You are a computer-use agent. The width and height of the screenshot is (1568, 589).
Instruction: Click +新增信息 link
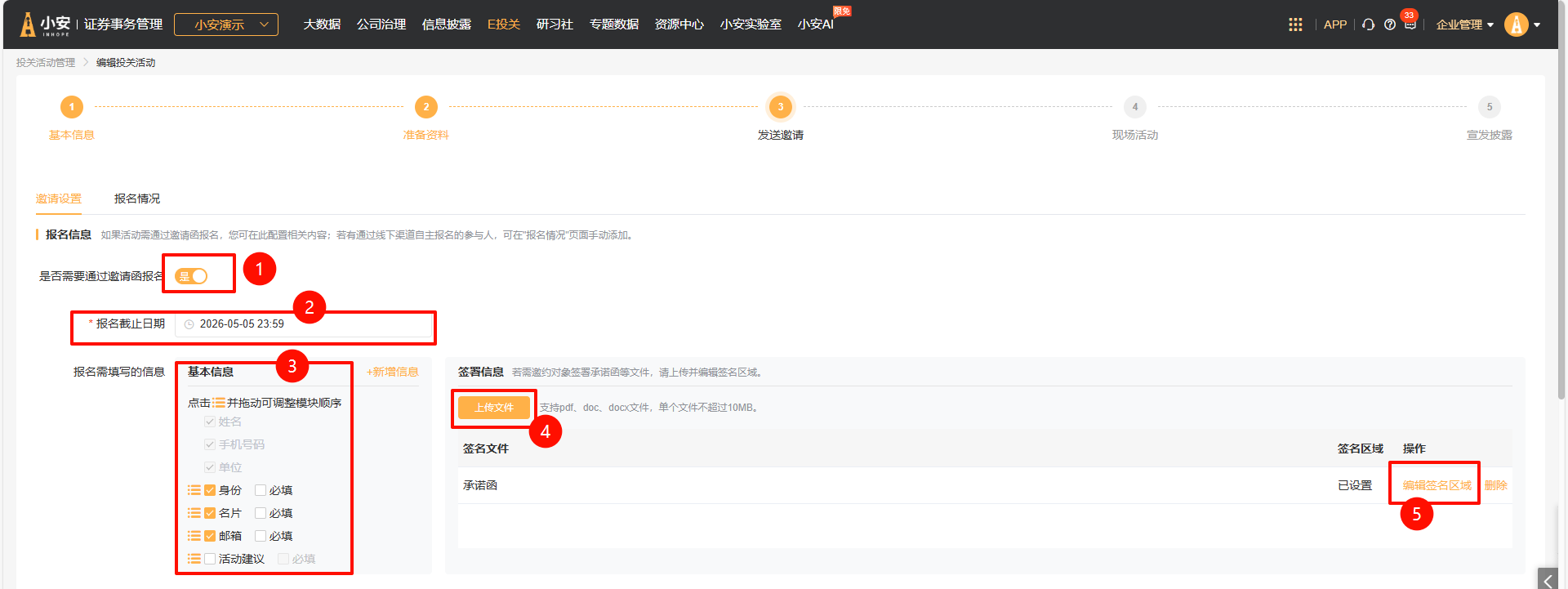pyautogui.click(x=393, y=372)
